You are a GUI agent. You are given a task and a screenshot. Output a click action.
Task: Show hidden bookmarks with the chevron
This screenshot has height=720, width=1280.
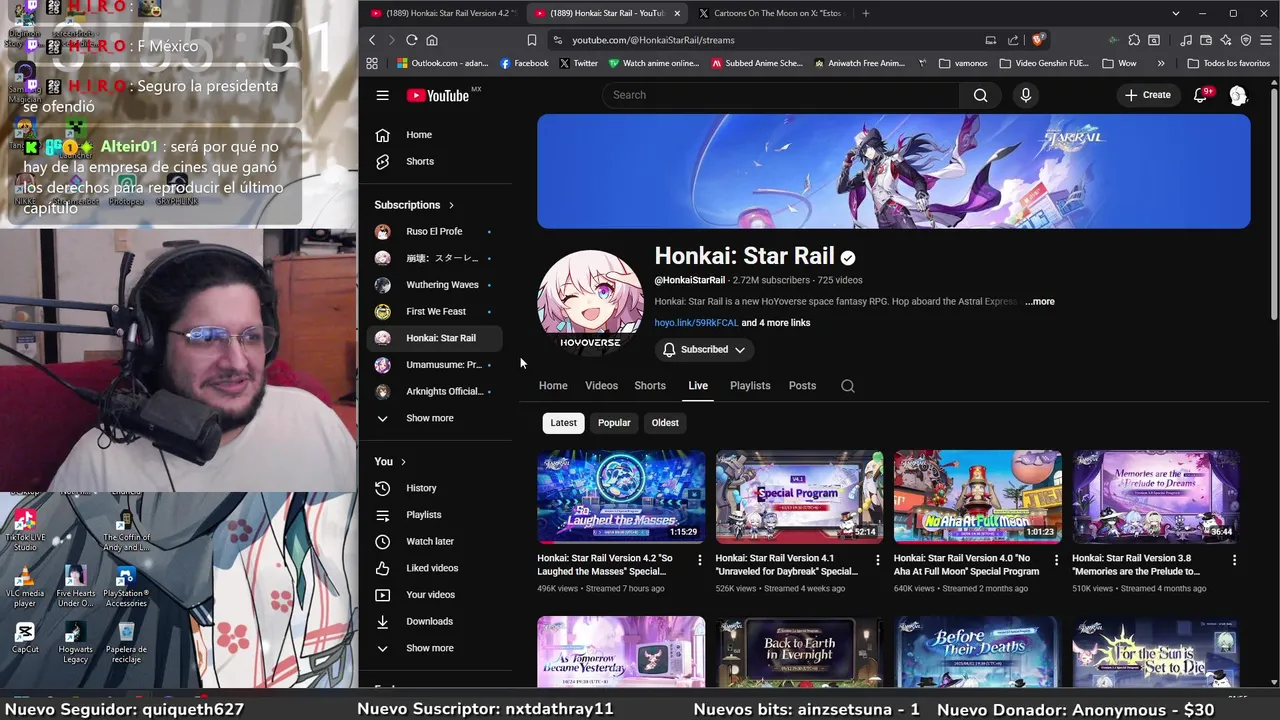click(1161, 63)
